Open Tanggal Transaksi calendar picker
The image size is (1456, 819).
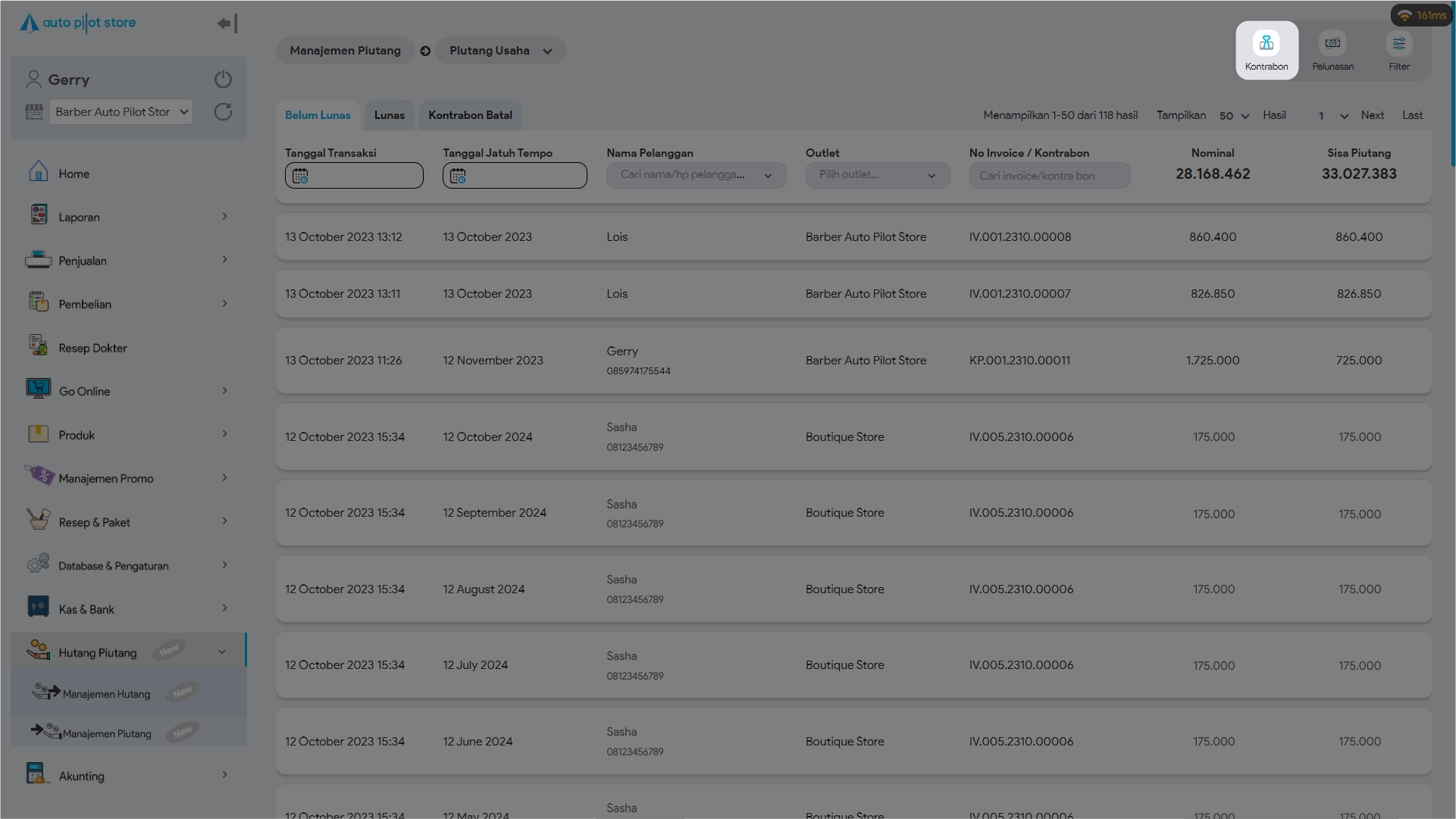click(x=300, y=176)
